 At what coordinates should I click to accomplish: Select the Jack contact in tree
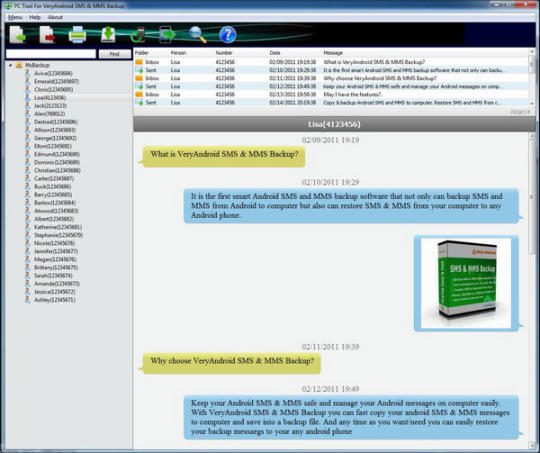point(50,106)
